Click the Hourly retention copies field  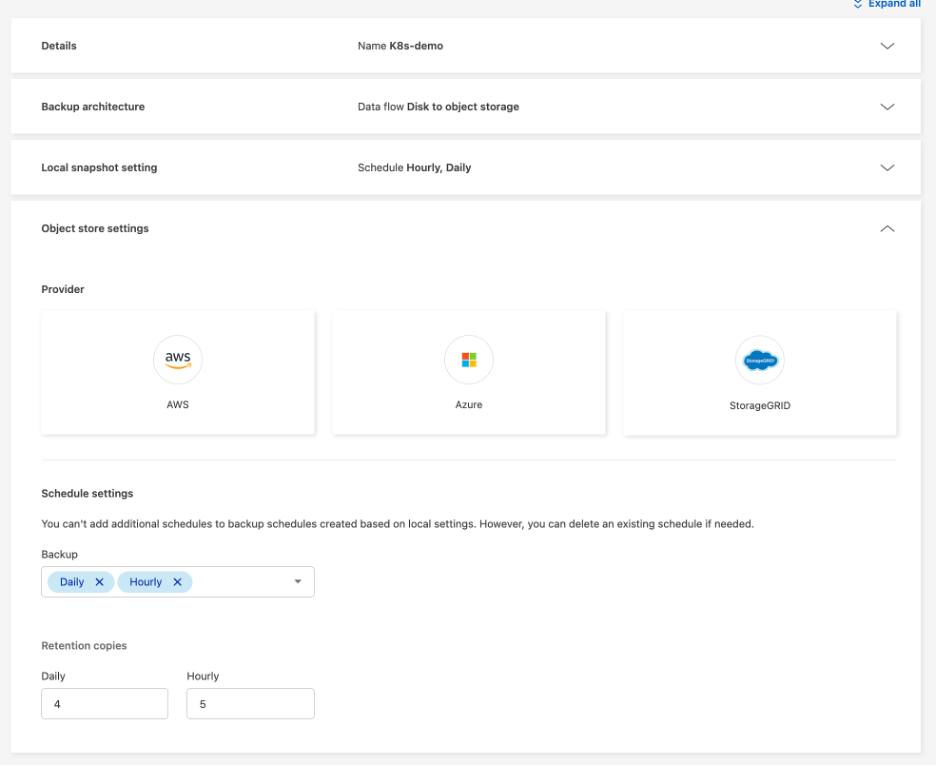click(250, 704)
